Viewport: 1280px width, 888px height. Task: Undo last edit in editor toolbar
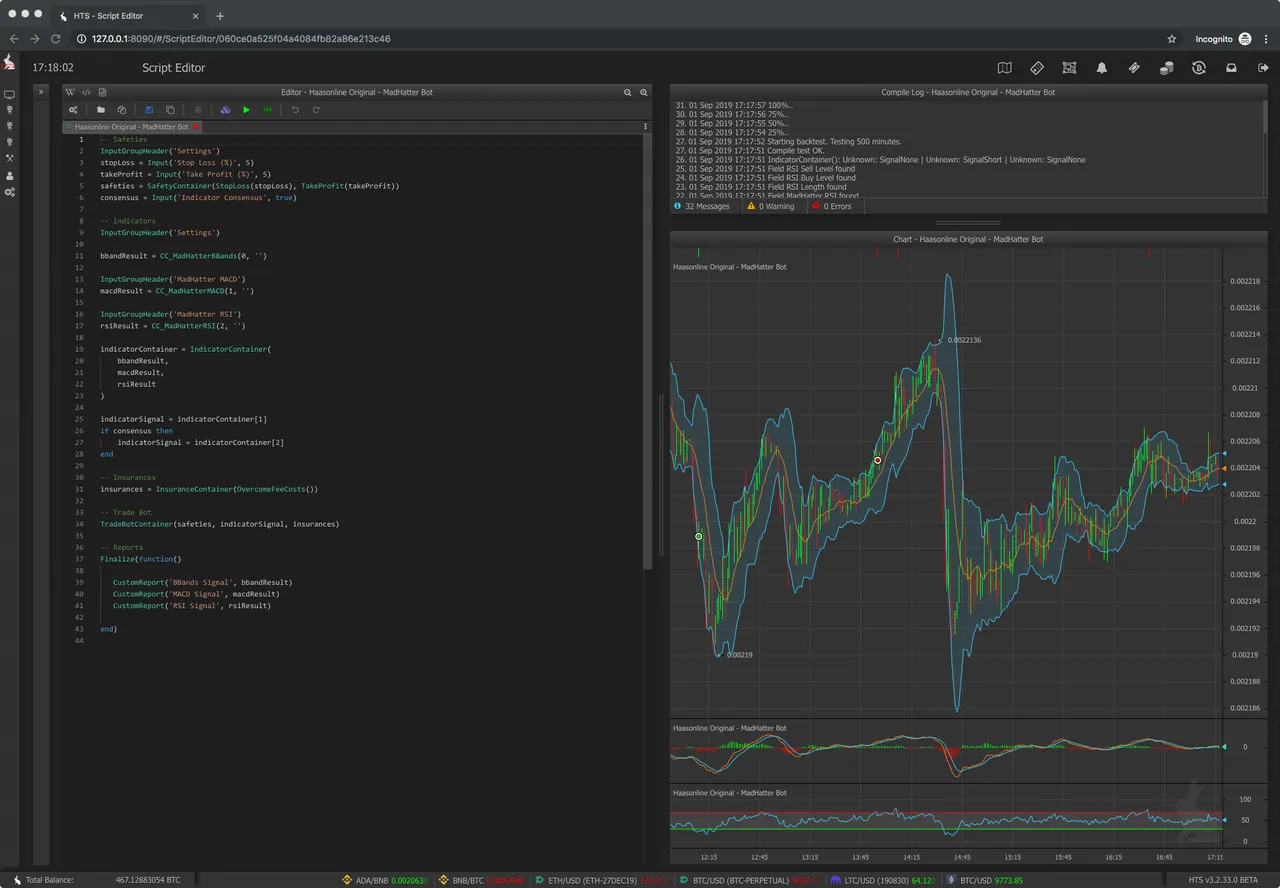295,110
